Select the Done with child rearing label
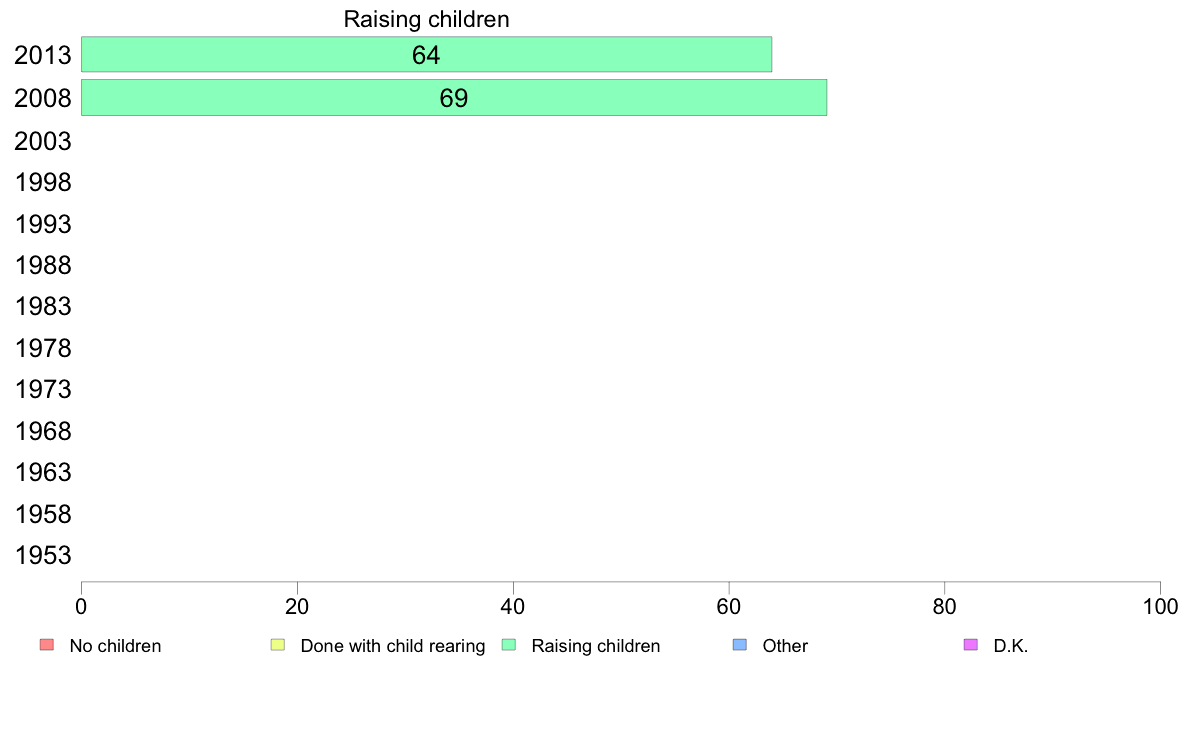The image size is (1188, 736). tap(392, 646)
